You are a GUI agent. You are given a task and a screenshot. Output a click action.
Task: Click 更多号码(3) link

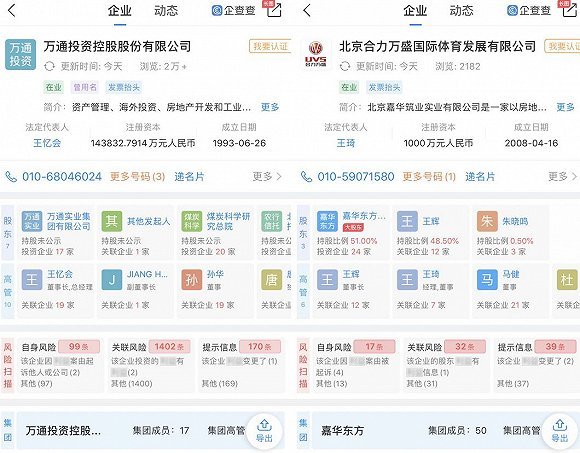click(138, 177)
